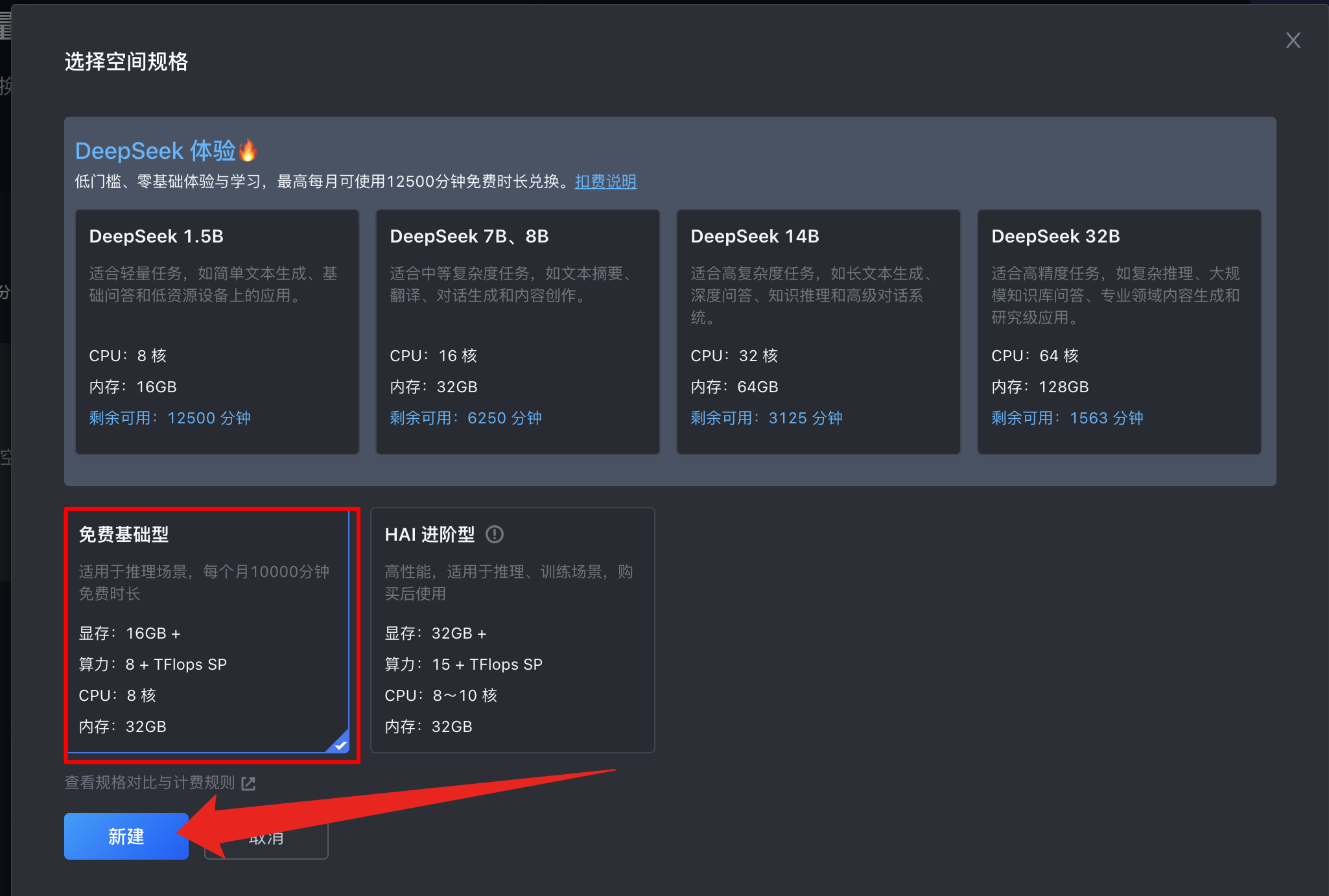Close the space specification dialog
This screenshot has width=1329, height=896.
(x=1293, y=41)
